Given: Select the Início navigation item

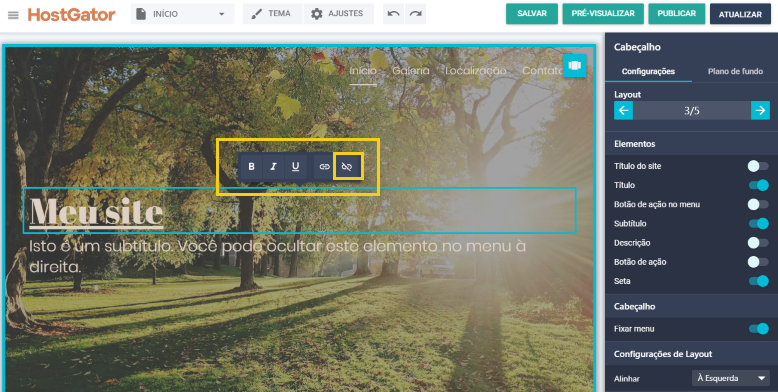Looking at the screenshot, I should 363,71.
